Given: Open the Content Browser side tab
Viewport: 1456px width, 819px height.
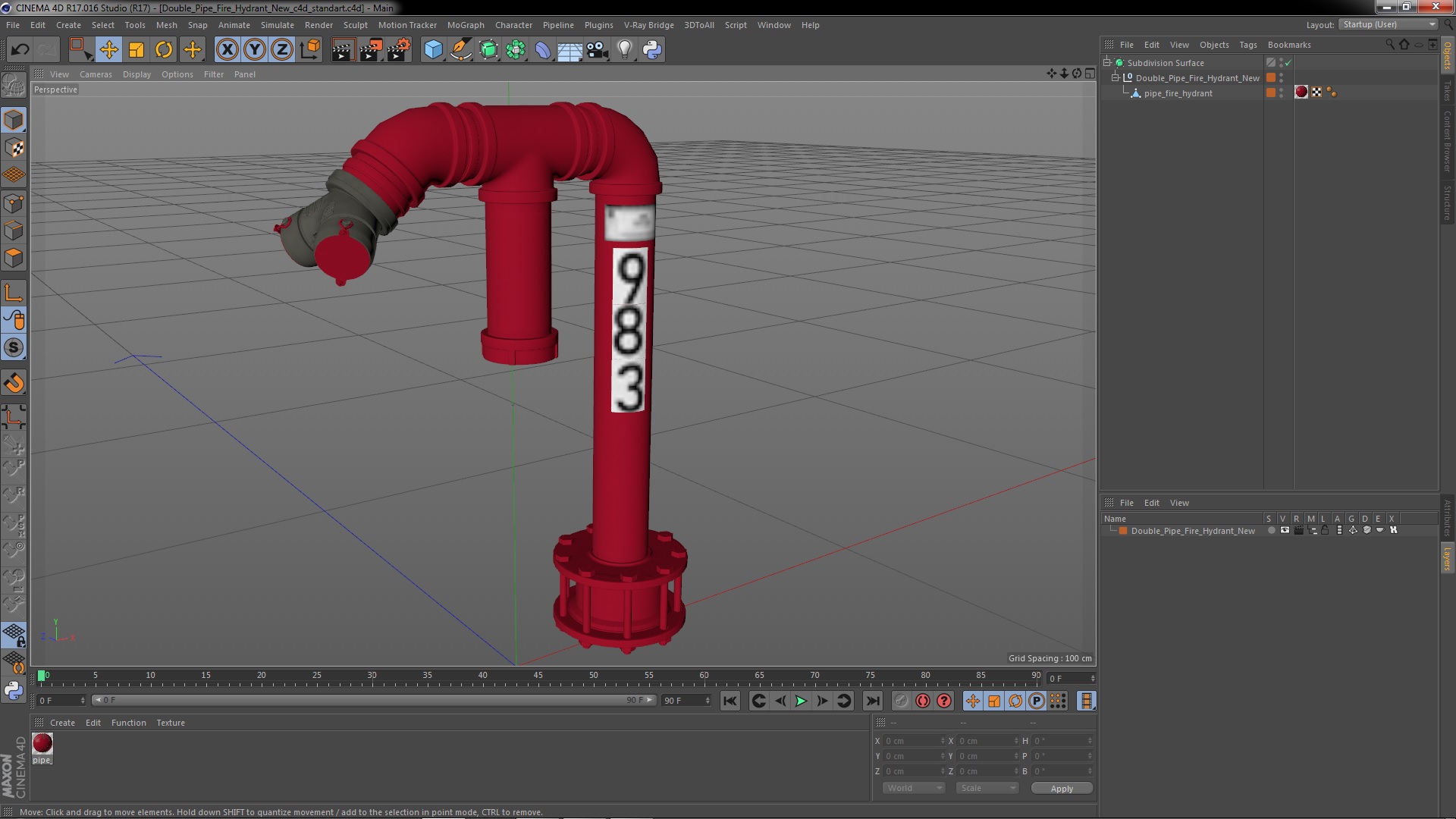Looking at the screenshot, I should pos(1448,141).
